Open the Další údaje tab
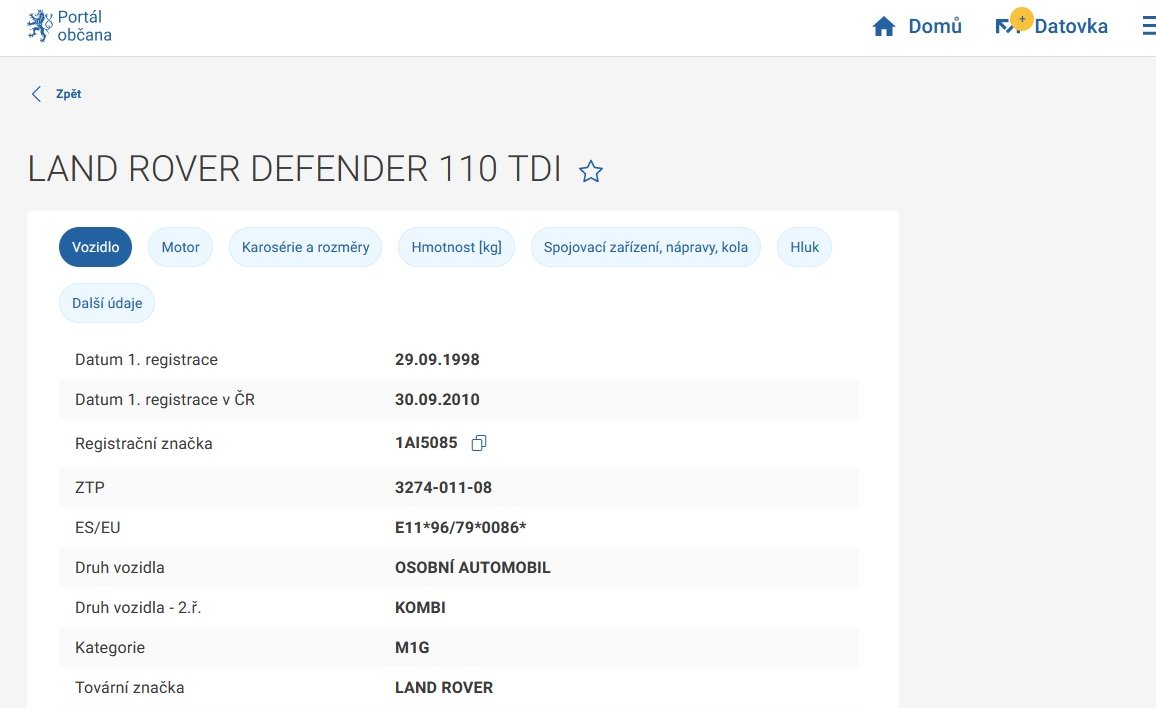The width and height of the screenshot is (1156, 708). [107, 303]
